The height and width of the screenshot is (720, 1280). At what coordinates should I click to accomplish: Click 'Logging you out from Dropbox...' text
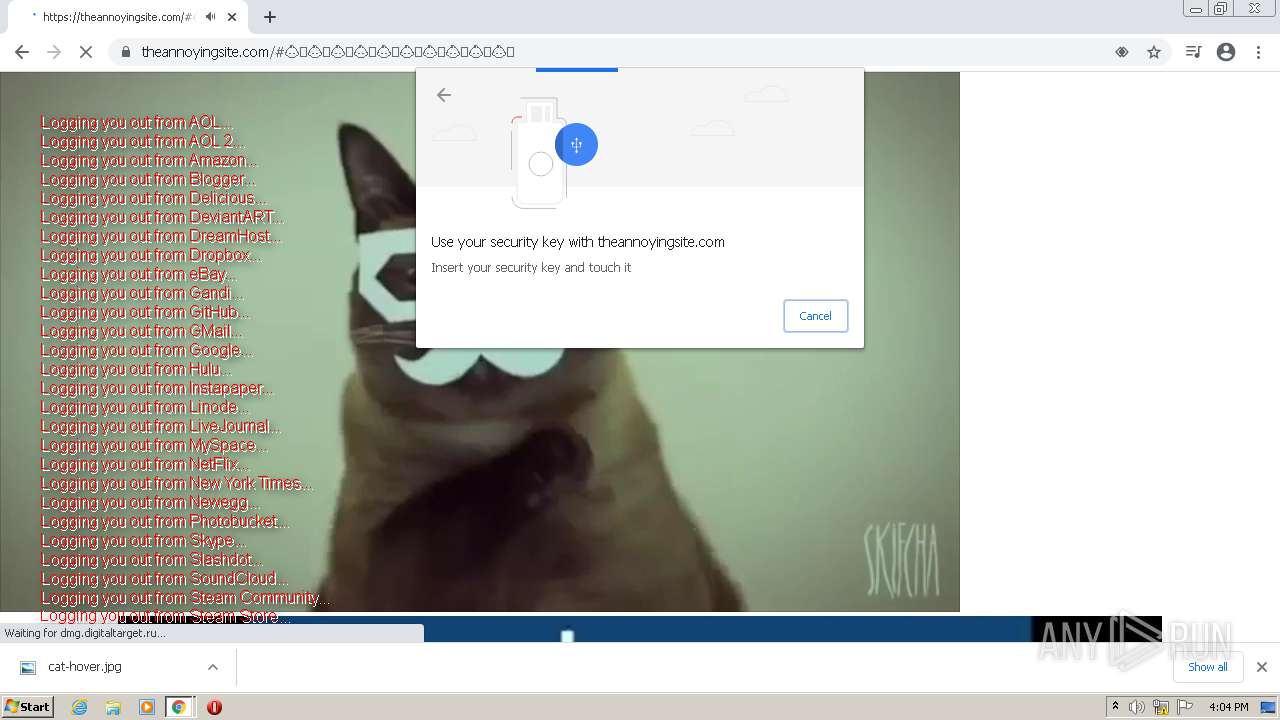pyautogui.click(x=151, y=256)
